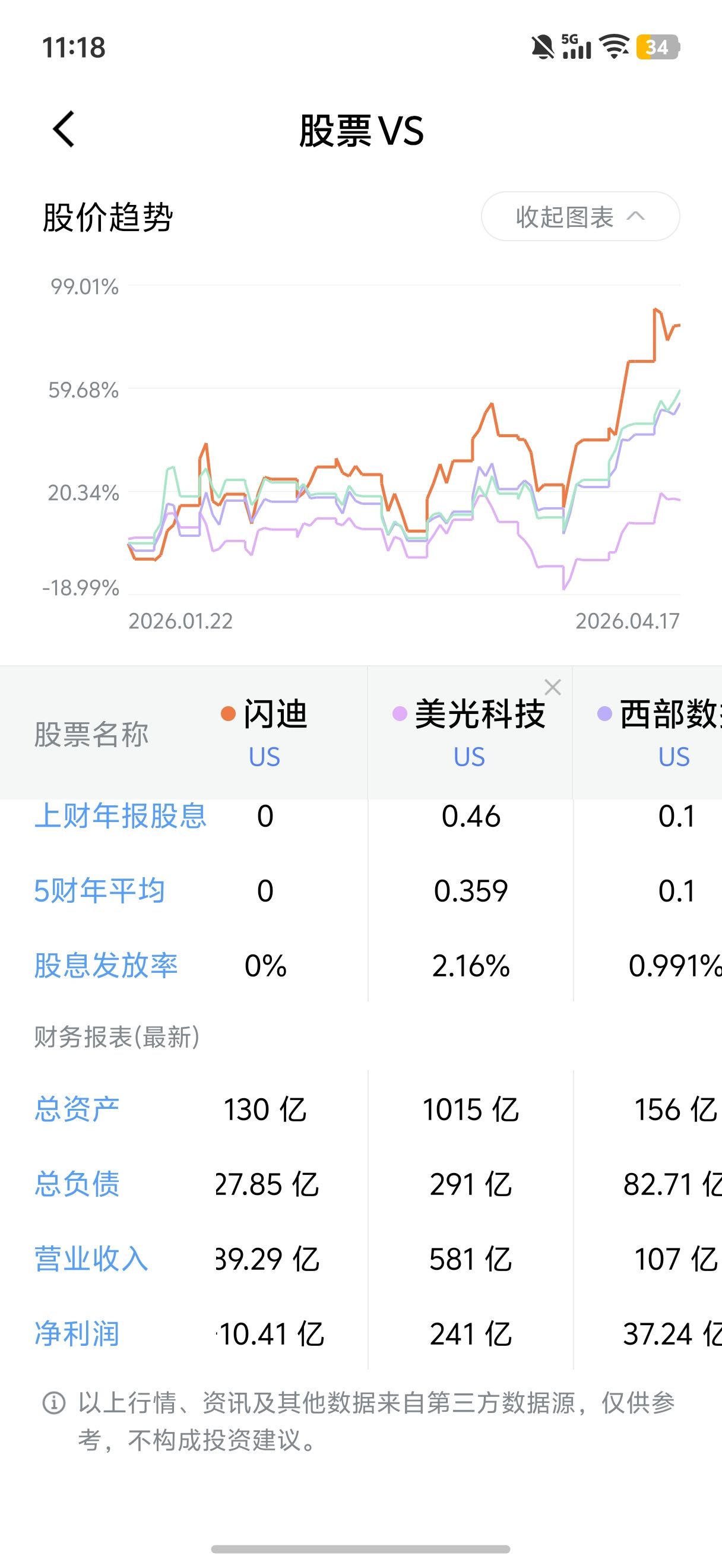Tap 美光科技 dividend value 0.46
Image resolution: width=722 pixels, height=1568 pixels.
471,817
